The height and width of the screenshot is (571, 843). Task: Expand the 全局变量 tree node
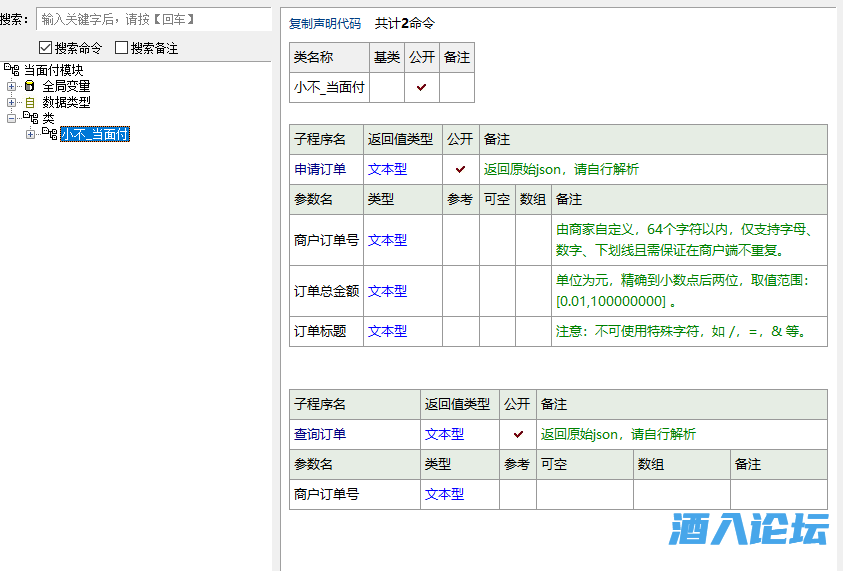11,86
